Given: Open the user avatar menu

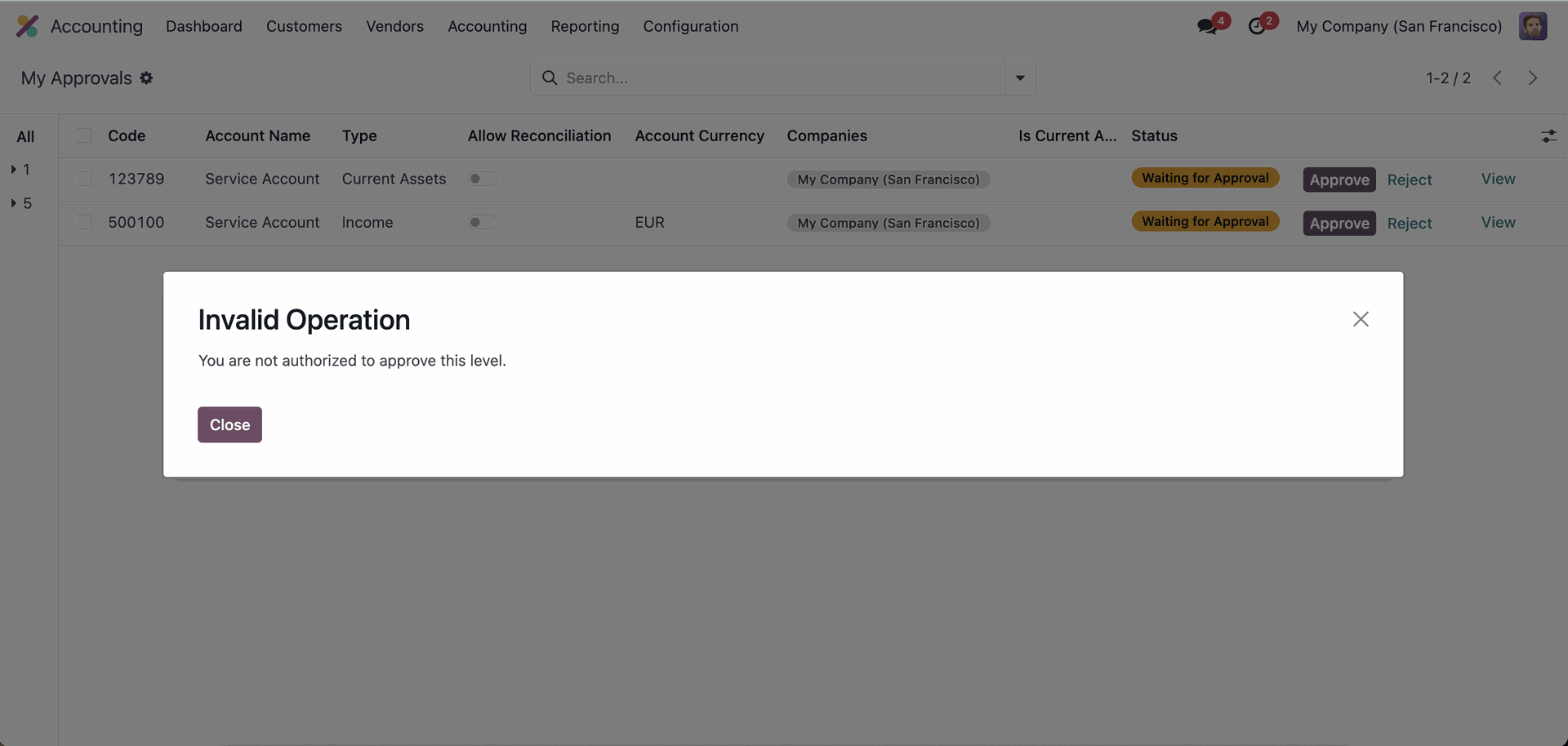Looking at the screenshot, I should (1533, 26).
